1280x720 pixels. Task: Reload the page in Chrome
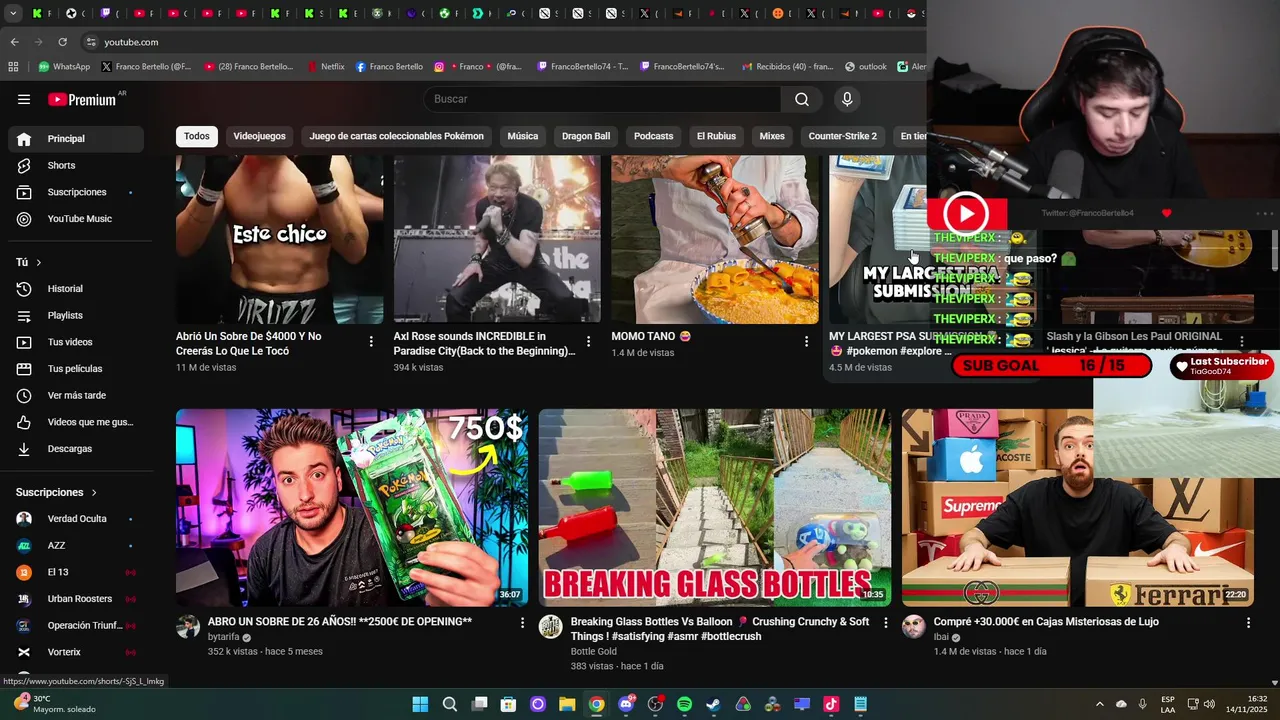click(62, 42)
